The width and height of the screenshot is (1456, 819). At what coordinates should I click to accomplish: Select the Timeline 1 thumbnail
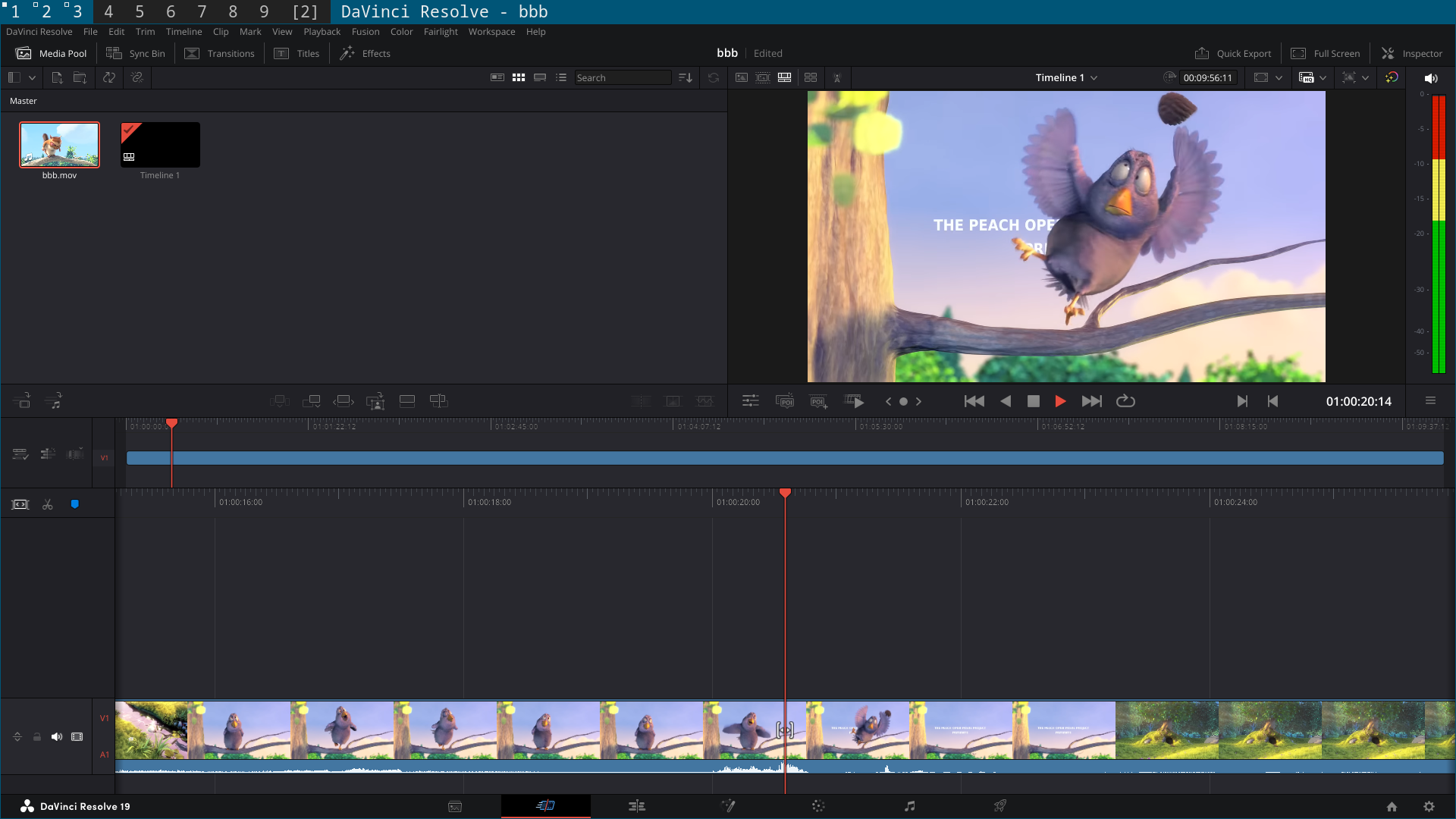tap(160, 145)
